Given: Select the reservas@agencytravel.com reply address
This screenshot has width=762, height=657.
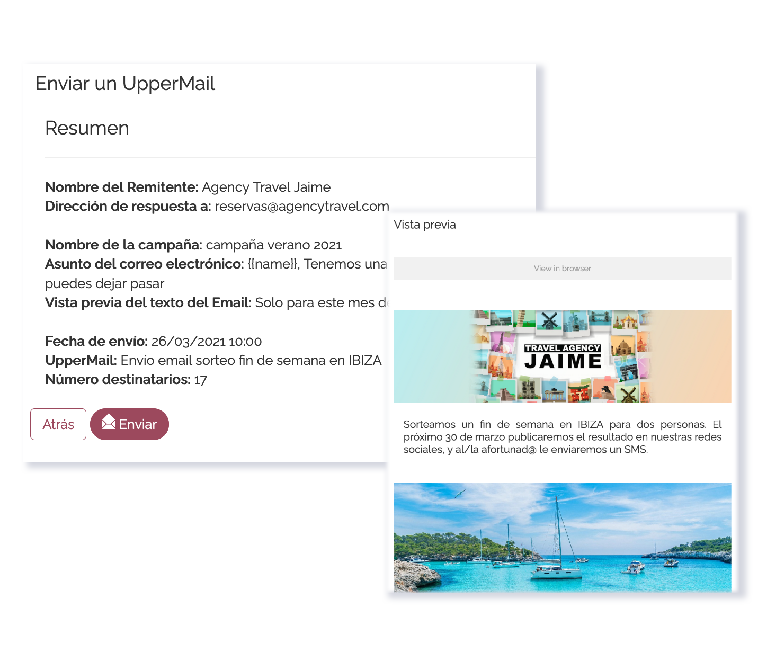Looking at the screenshot, I should click(302, 206).
